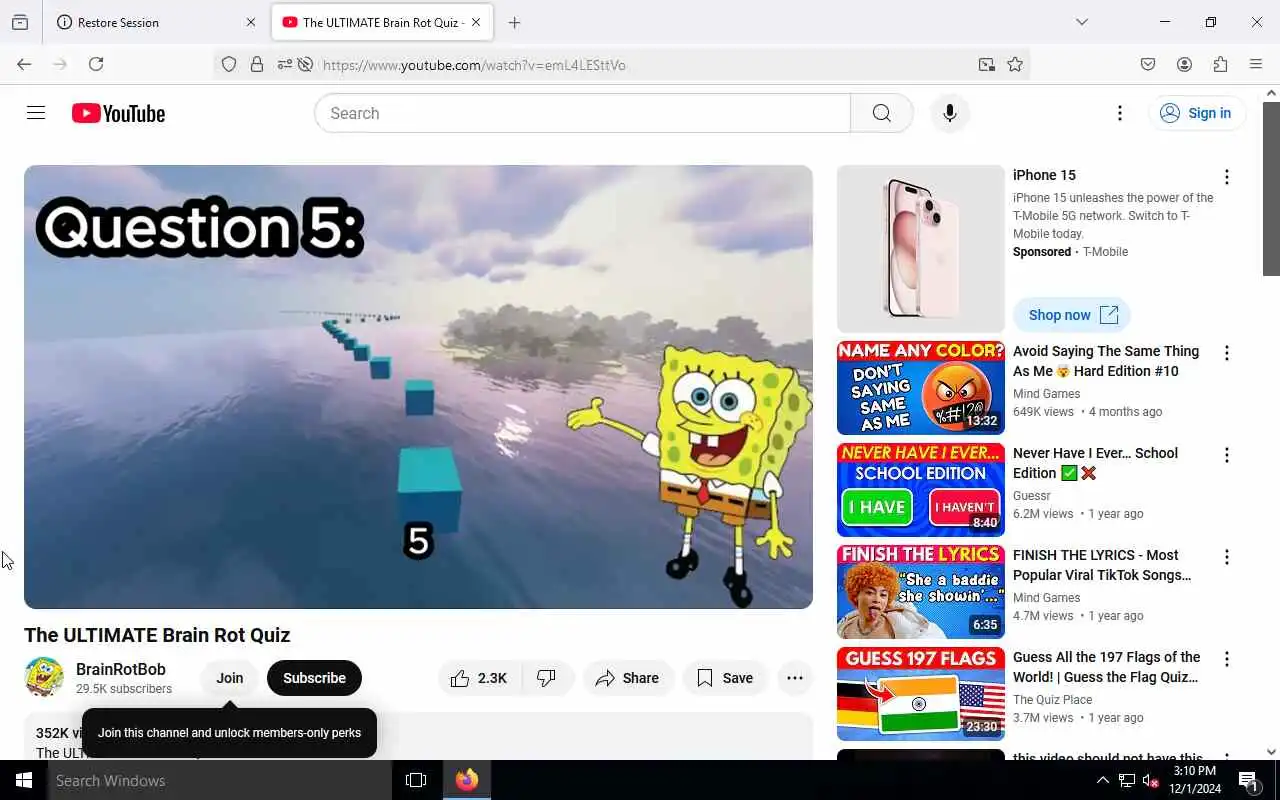The height and width of the screenshot is (800, 1280).
Task: Click Firefox icon in taskbar
Action: (x=467, y=780)
